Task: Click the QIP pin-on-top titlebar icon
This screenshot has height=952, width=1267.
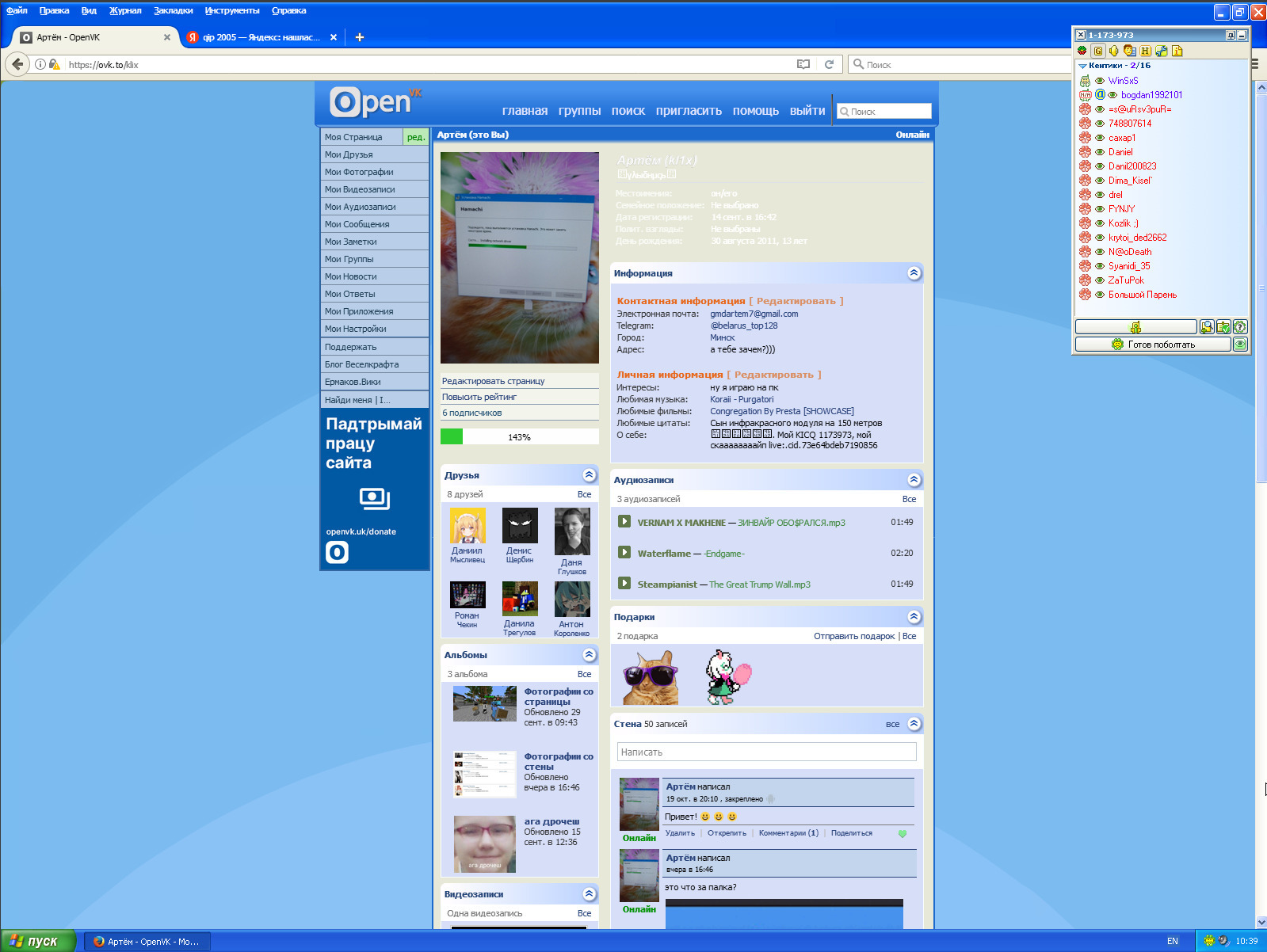Action: point(1230,35)
